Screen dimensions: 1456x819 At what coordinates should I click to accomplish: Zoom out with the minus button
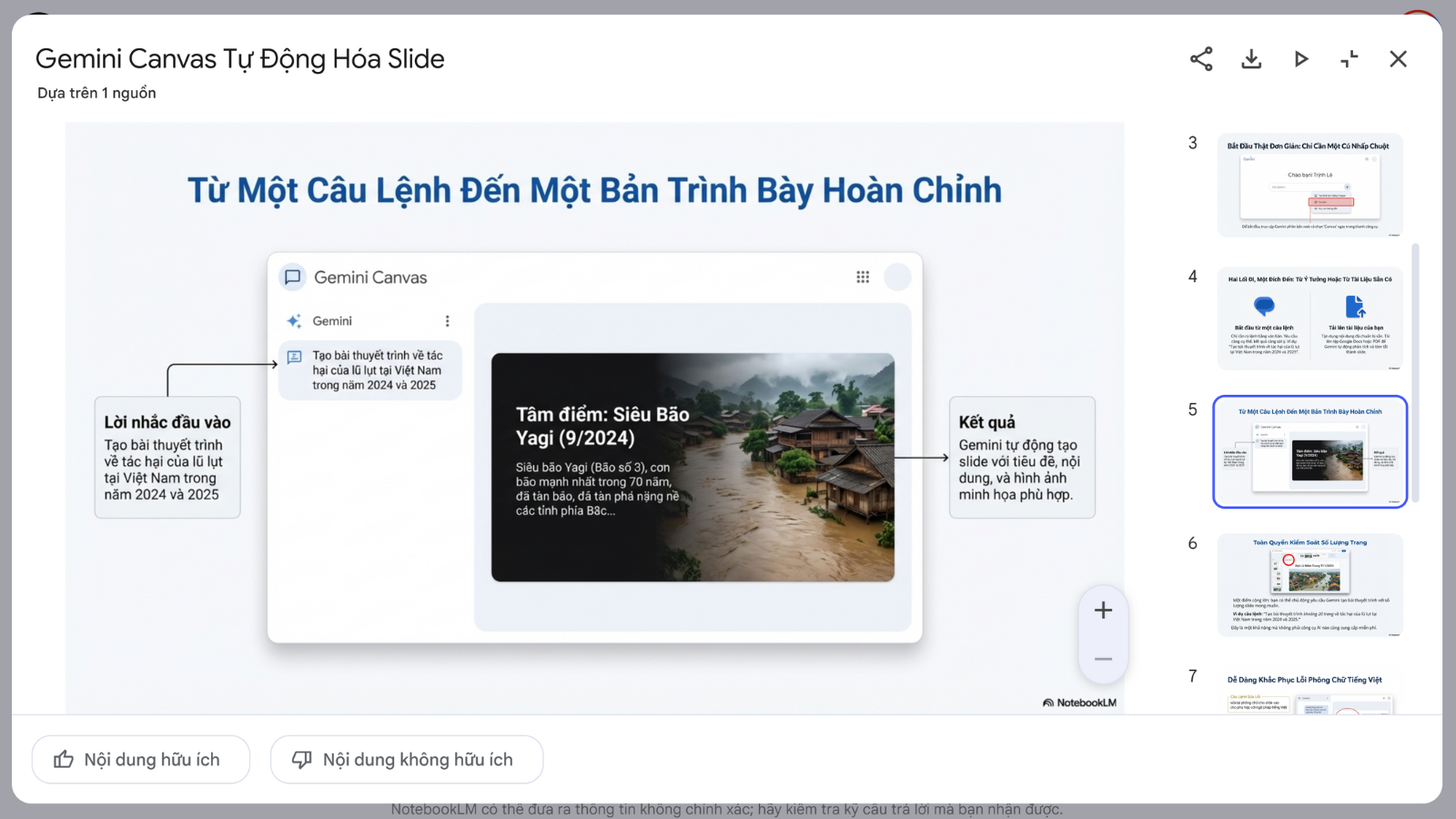1103,659
